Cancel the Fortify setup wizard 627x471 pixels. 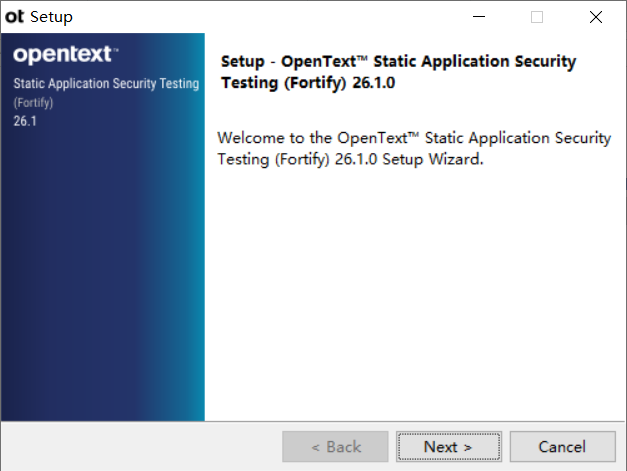coord(562,446)
